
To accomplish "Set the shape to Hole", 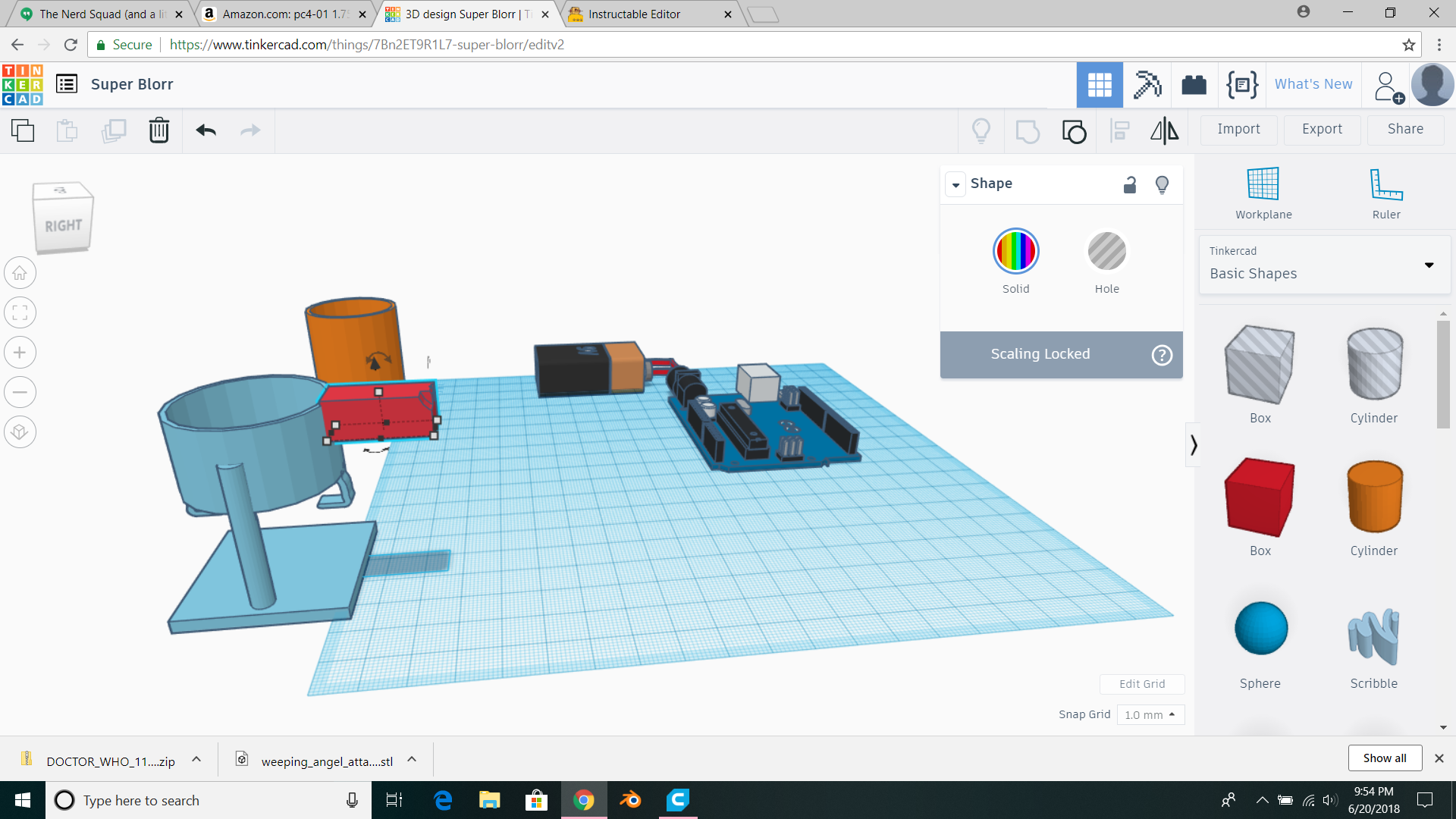I will coord(1106,251).
